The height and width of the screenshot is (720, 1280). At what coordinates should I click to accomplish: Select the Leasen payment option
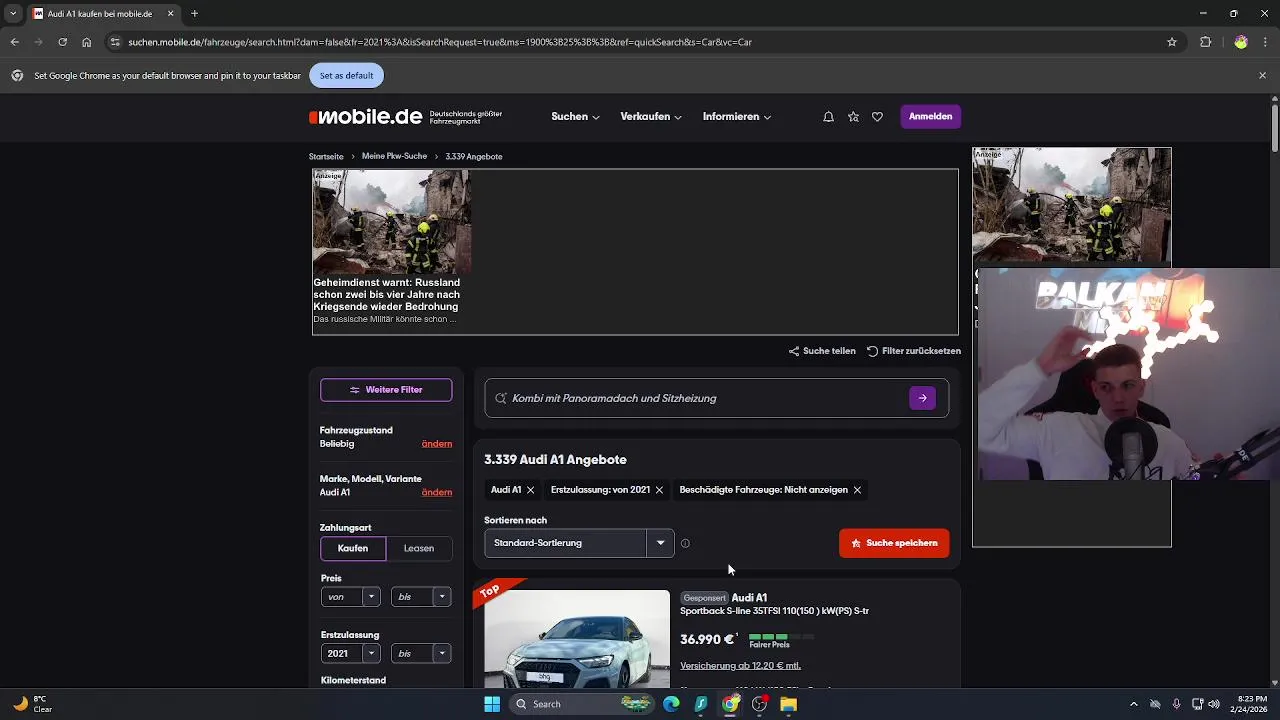tap(419, 548)
